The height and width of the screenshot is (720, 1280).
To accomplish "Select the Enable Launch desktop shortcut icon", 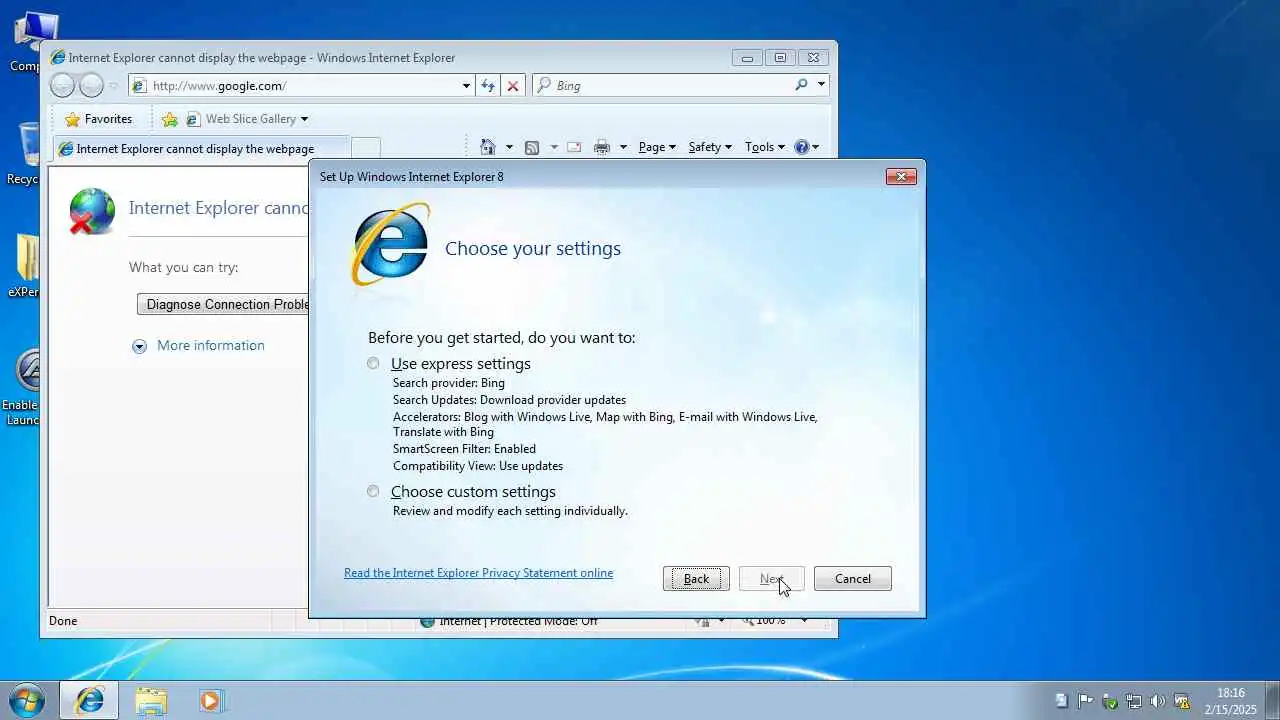I will click(24, 388).
